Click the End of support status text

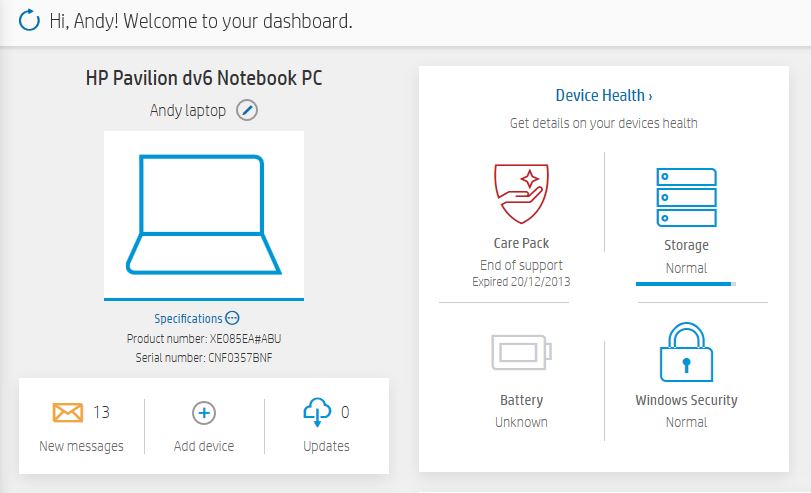[521, 265]
